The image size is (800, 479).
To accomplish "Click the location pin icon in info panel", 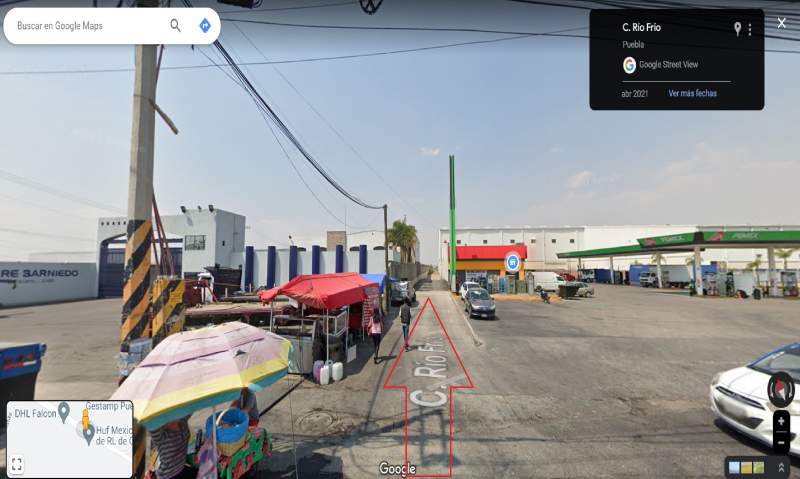I will [x=737, y=29].
